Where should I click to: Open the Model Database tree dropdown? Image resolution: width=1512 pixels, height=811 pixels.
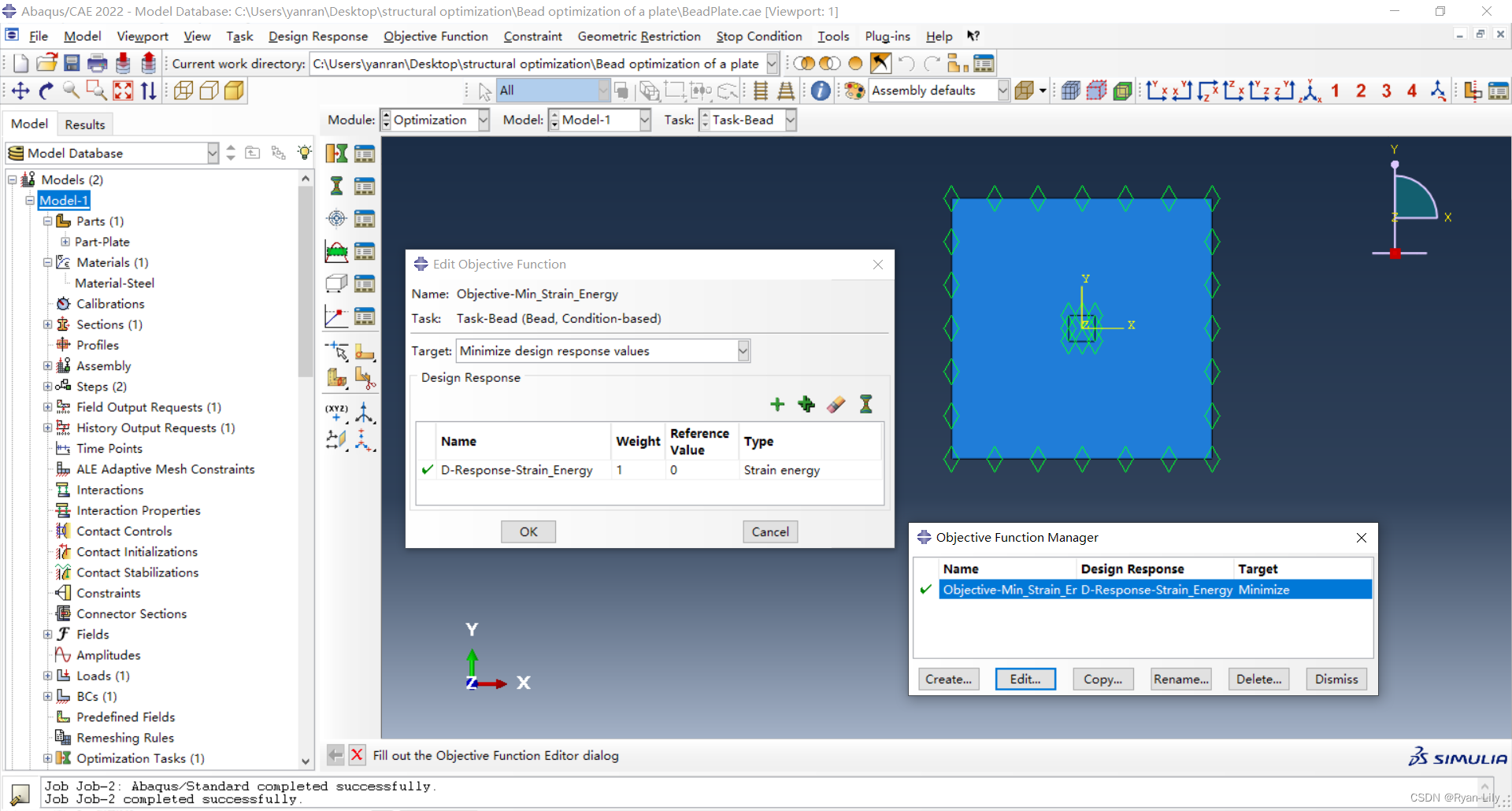[x=213, y=153]
